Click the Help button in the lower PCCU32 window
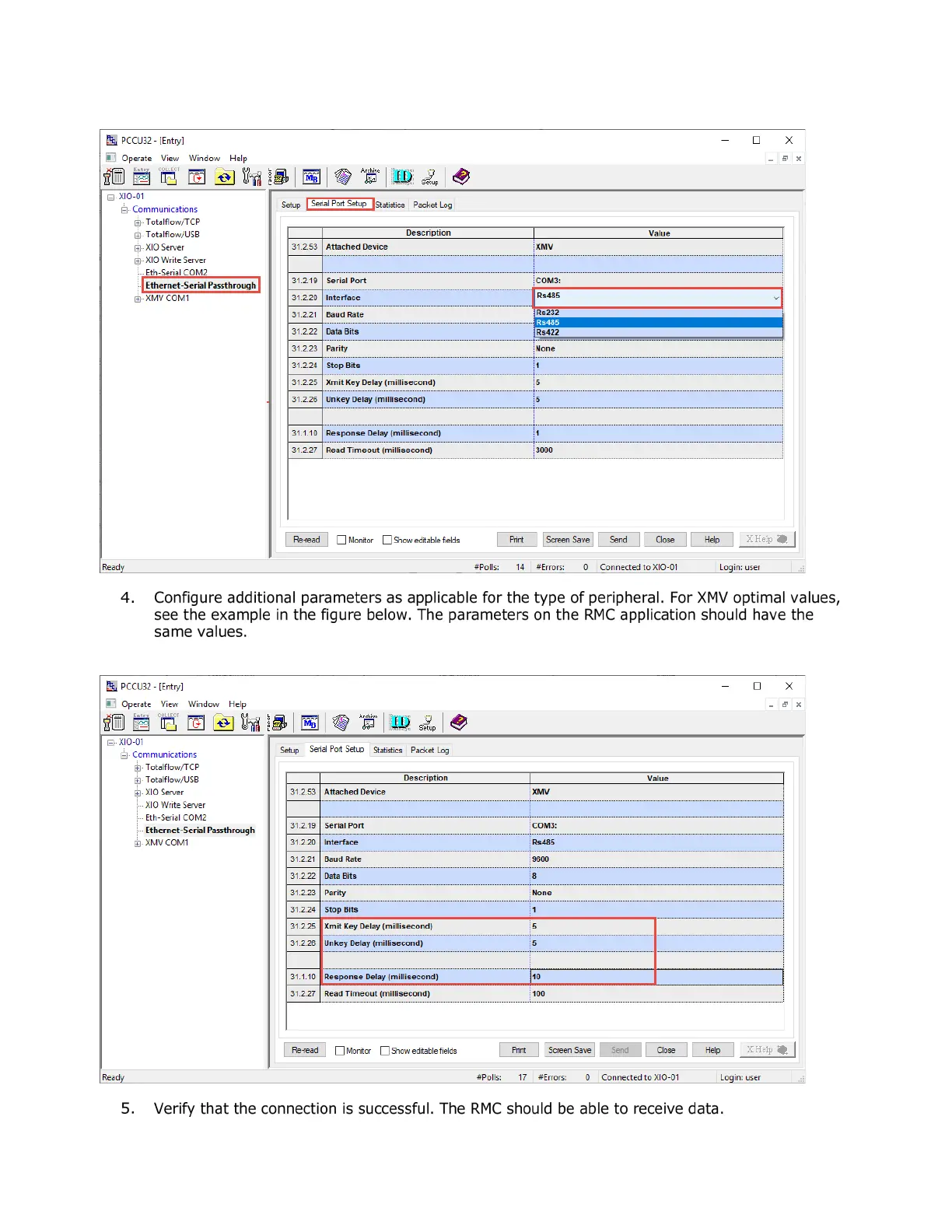 point(712,1050)
